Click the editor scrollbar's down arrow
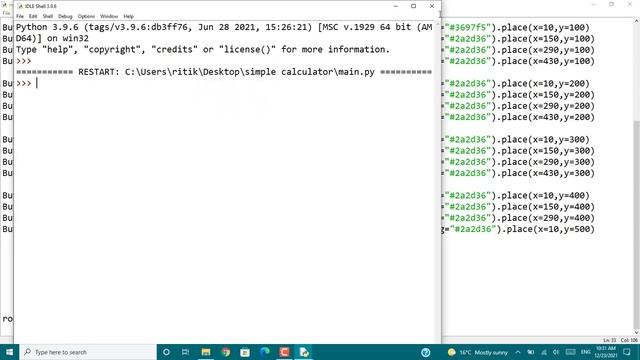 pos(636,333)
